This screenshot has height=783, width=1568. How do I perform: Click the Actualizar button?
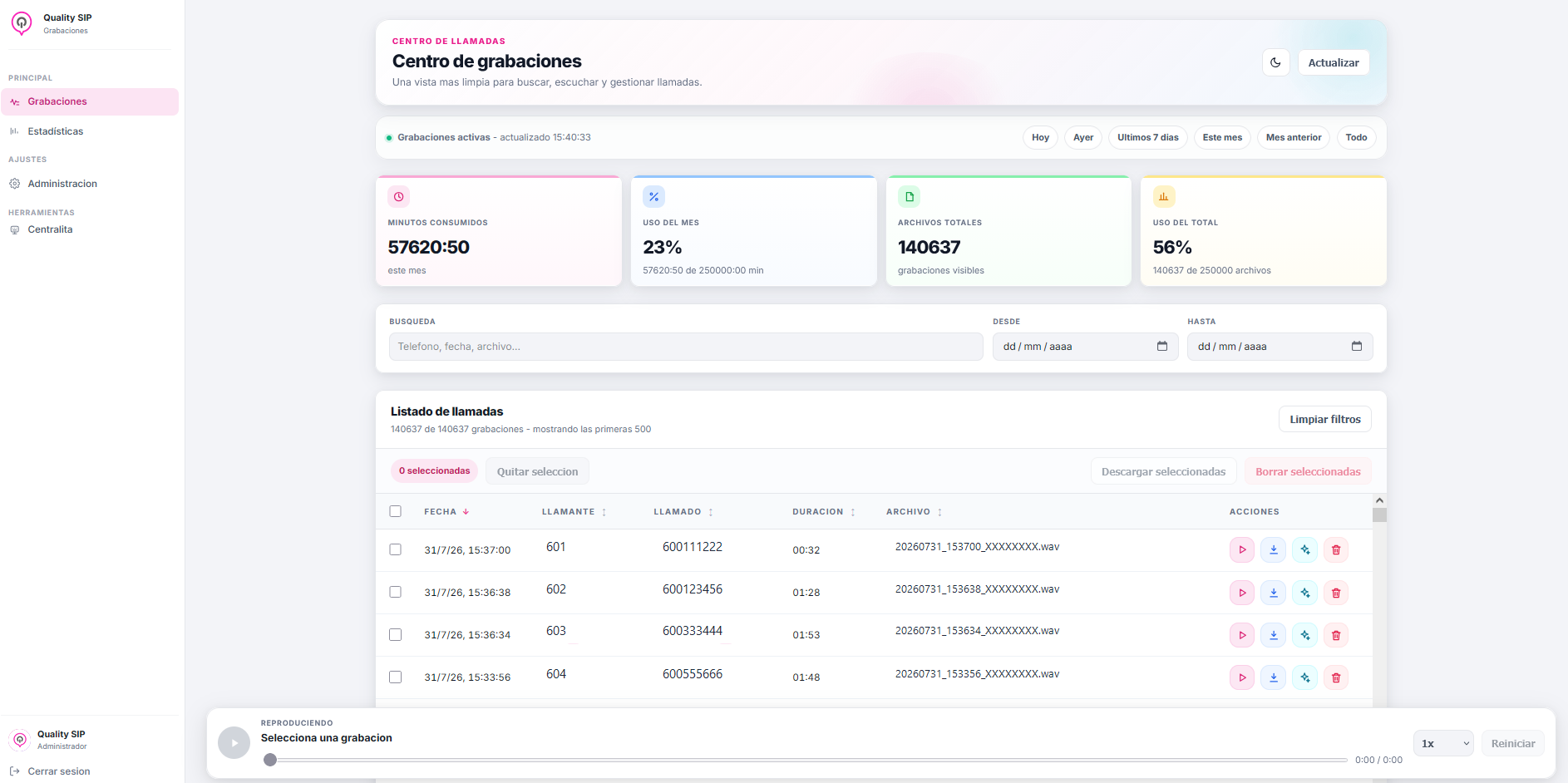click(1334, 62)
